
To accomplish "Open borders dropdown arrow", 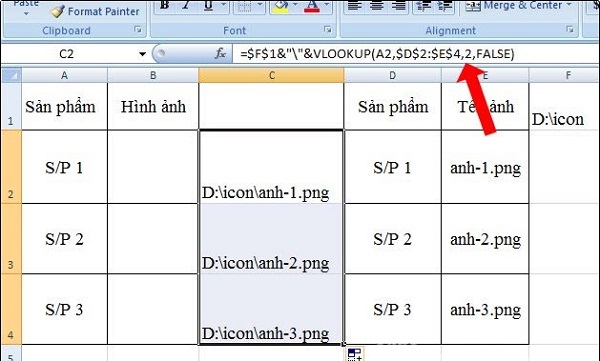I will [260, 5].
